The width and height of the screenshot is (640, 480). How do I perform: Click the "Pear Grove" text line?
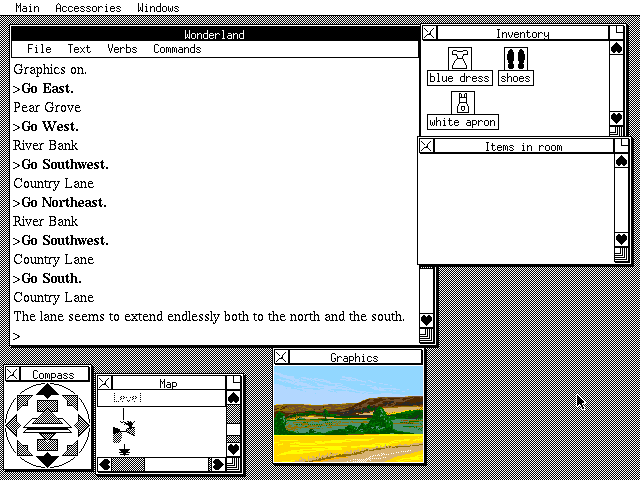click(x=47, y=107)
